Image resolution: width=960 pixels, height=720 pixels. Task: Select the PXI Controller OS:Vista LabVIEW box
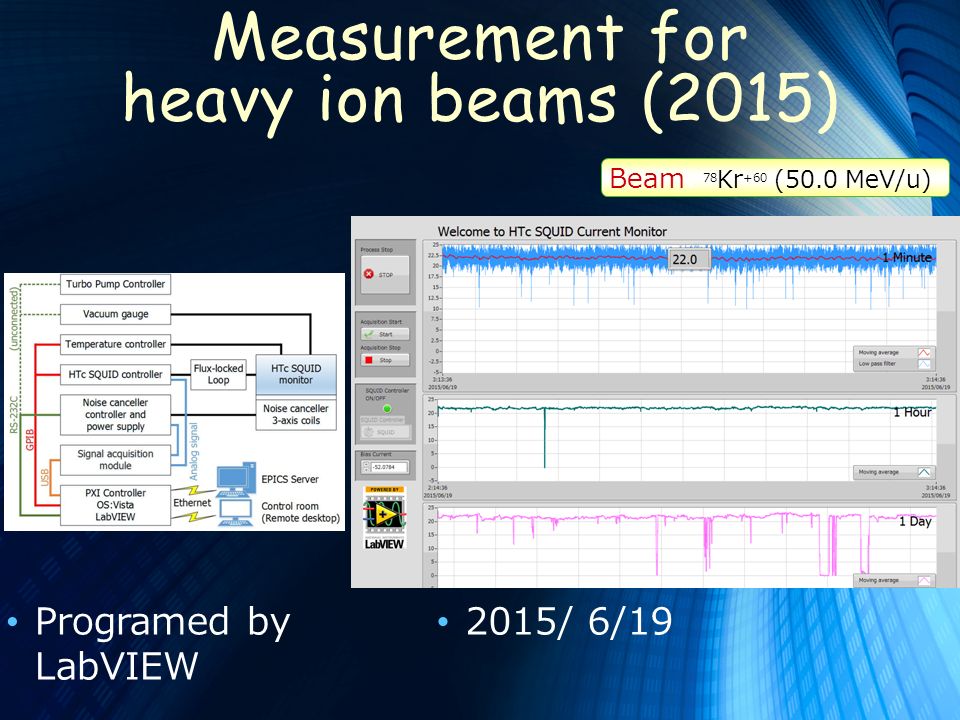click(115, 505)
